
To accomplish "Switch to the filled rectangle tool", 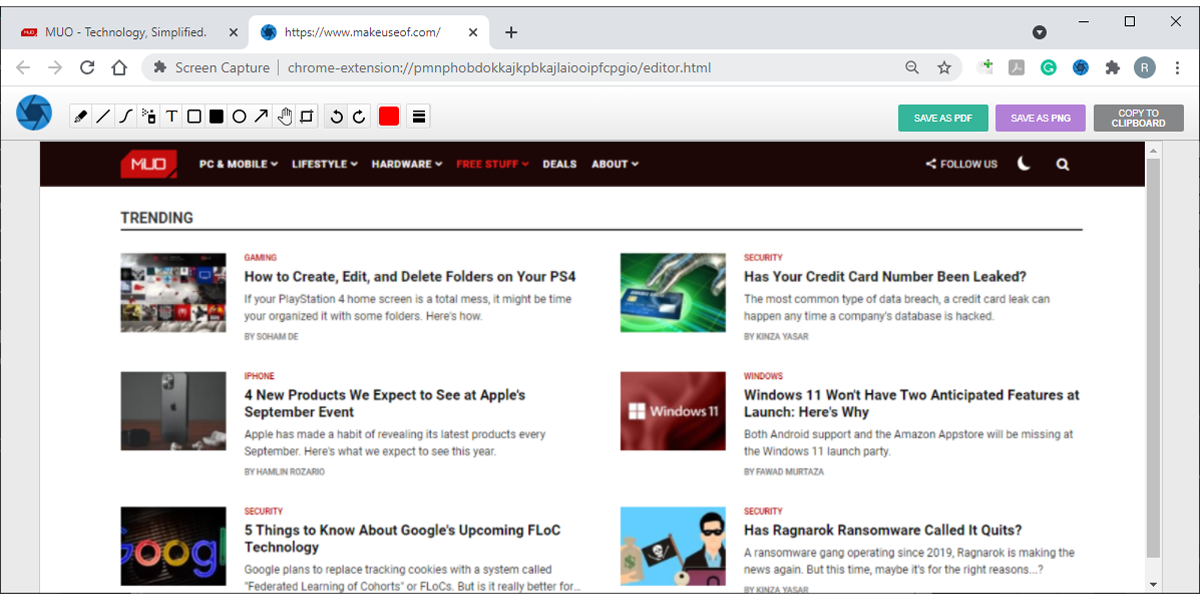I will click(x=215, y=115).
